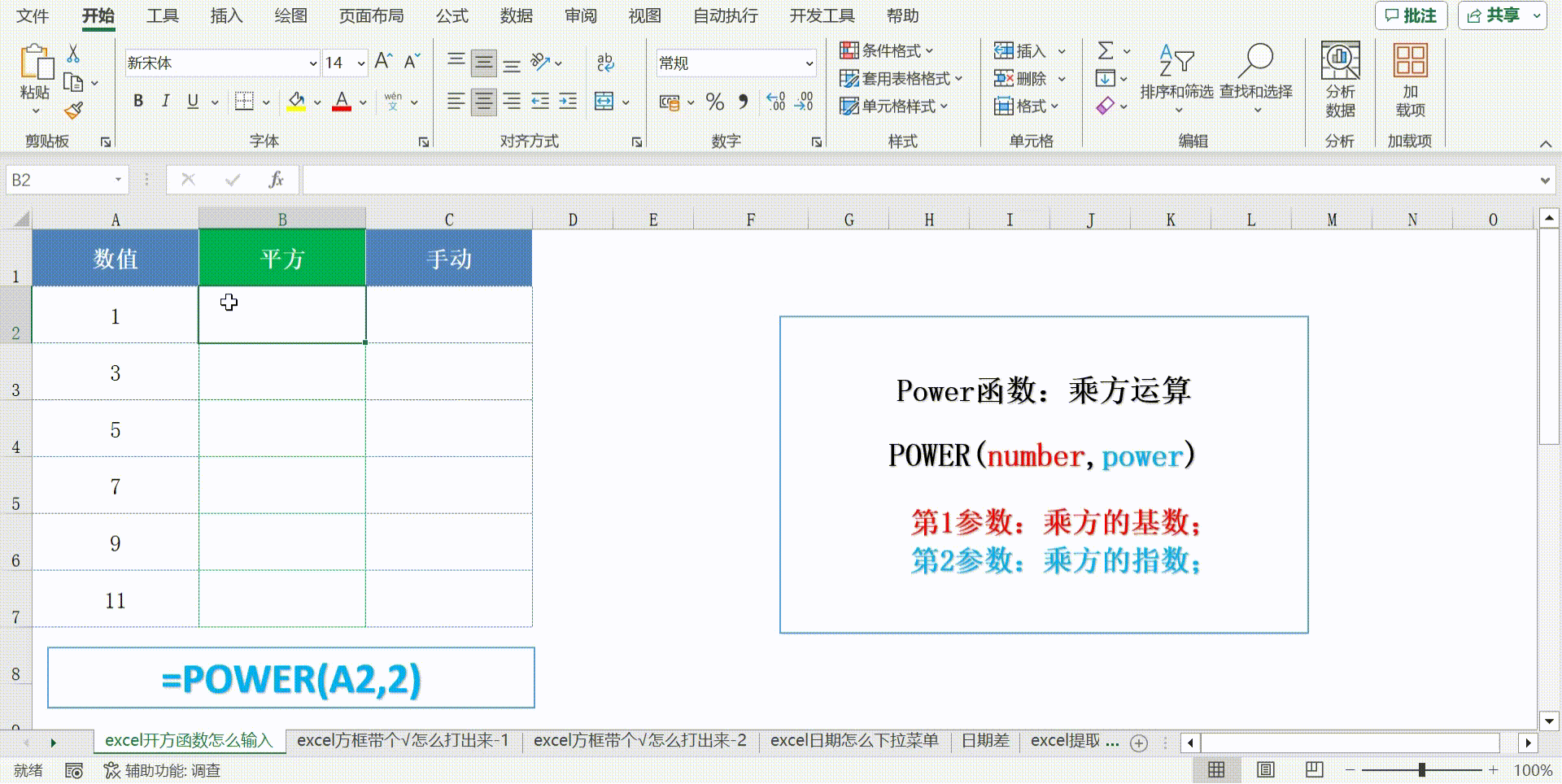Select the 日期差 sheet tab
The width and height of the screenshot is (1562, 784).
click(x=985, y=740)
